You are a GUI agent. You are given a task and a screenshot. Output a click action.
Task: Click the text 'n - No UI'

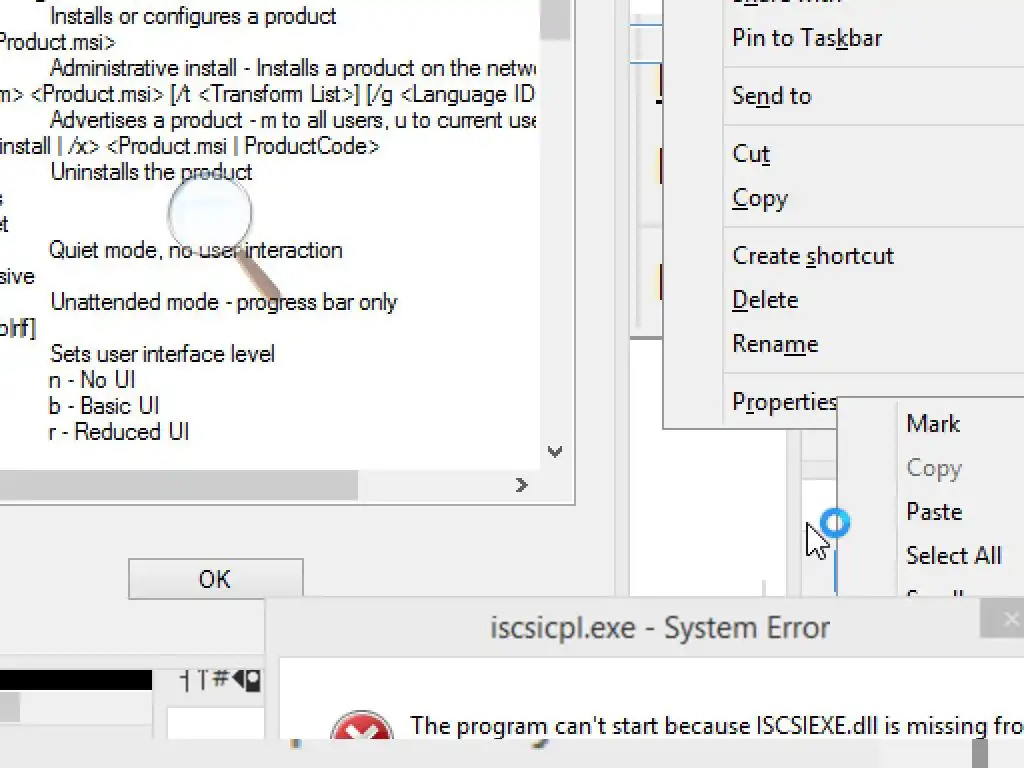pos(92,379)
